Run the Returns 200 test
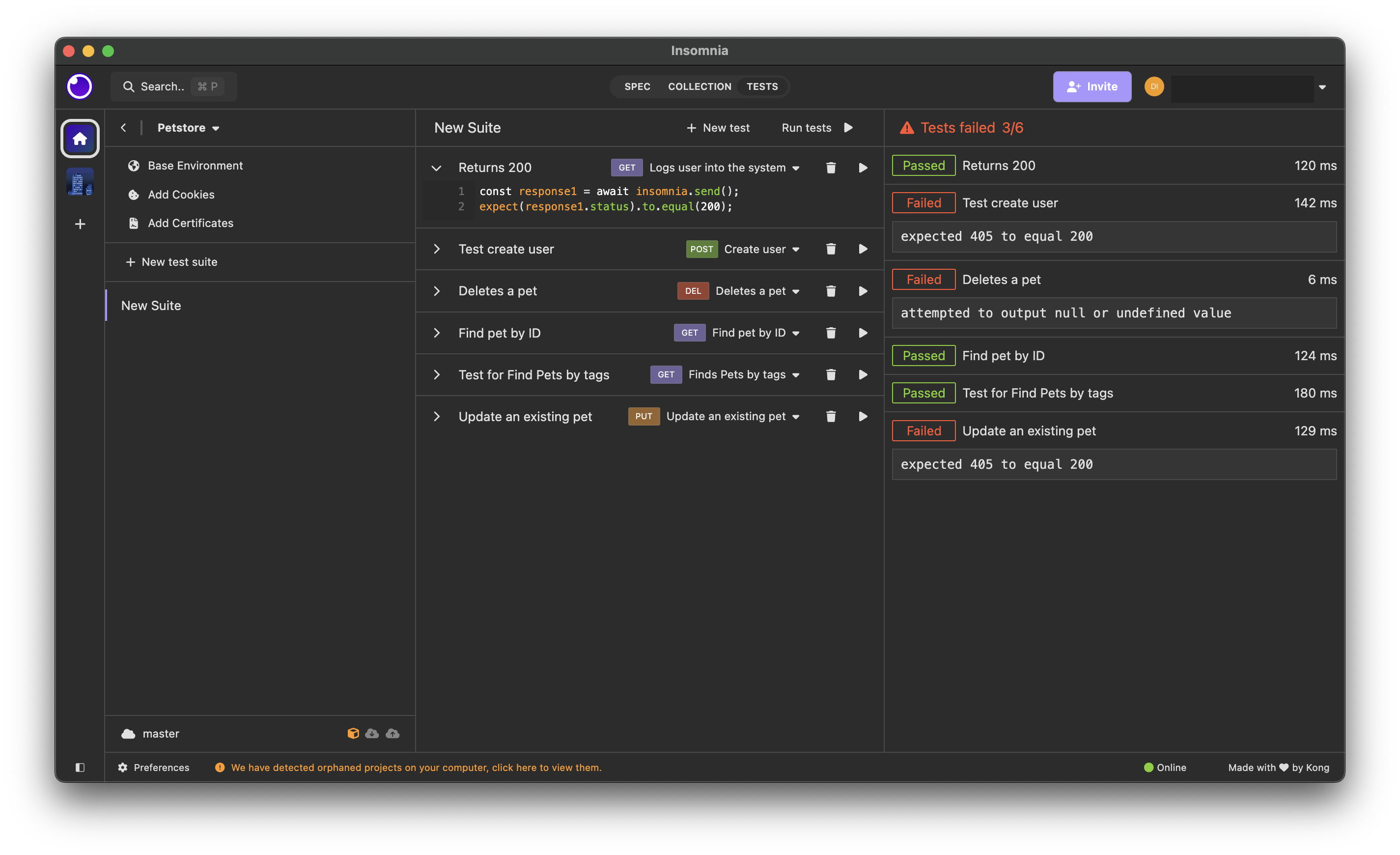The height and width of the screenshot is (855, 1400). [863, 168]
